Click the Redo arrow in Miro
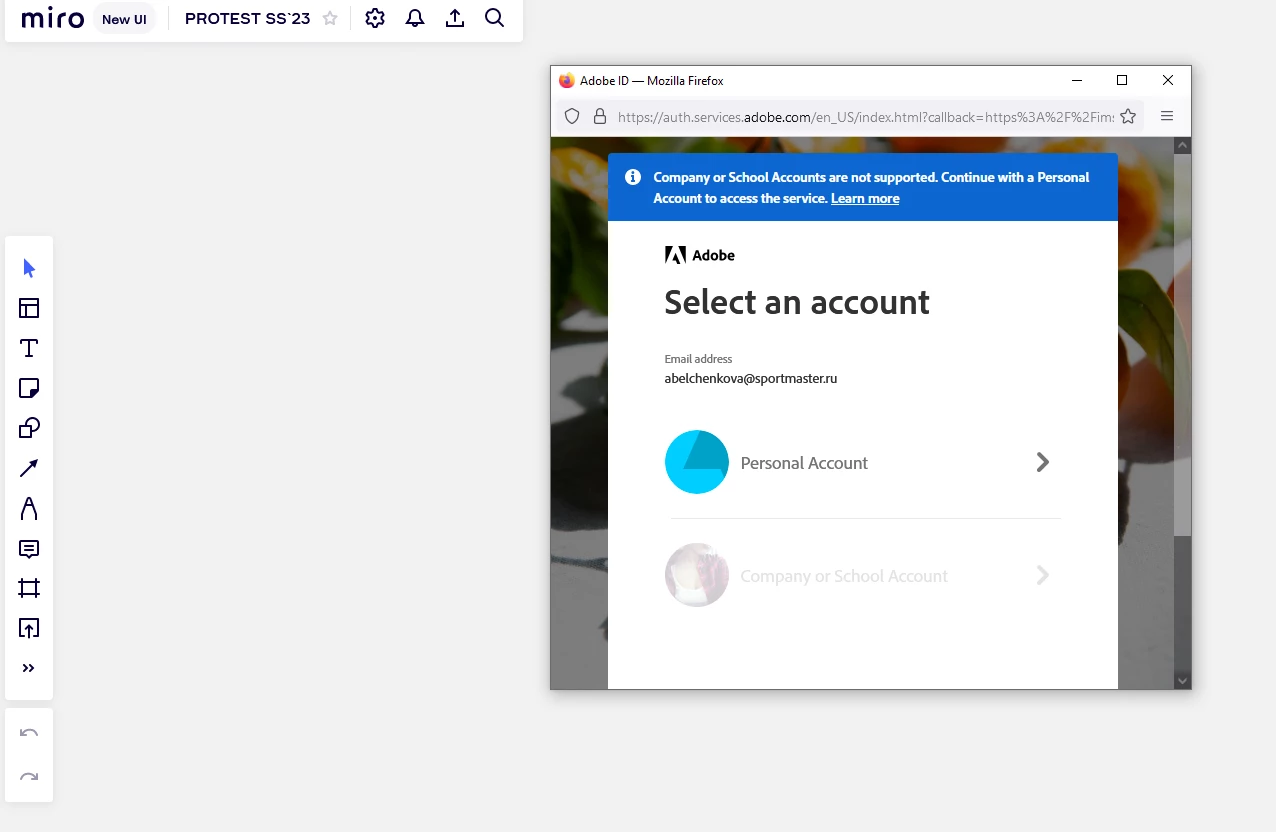The height and width of the screenshot is (832, 1276). click(29, 777)
